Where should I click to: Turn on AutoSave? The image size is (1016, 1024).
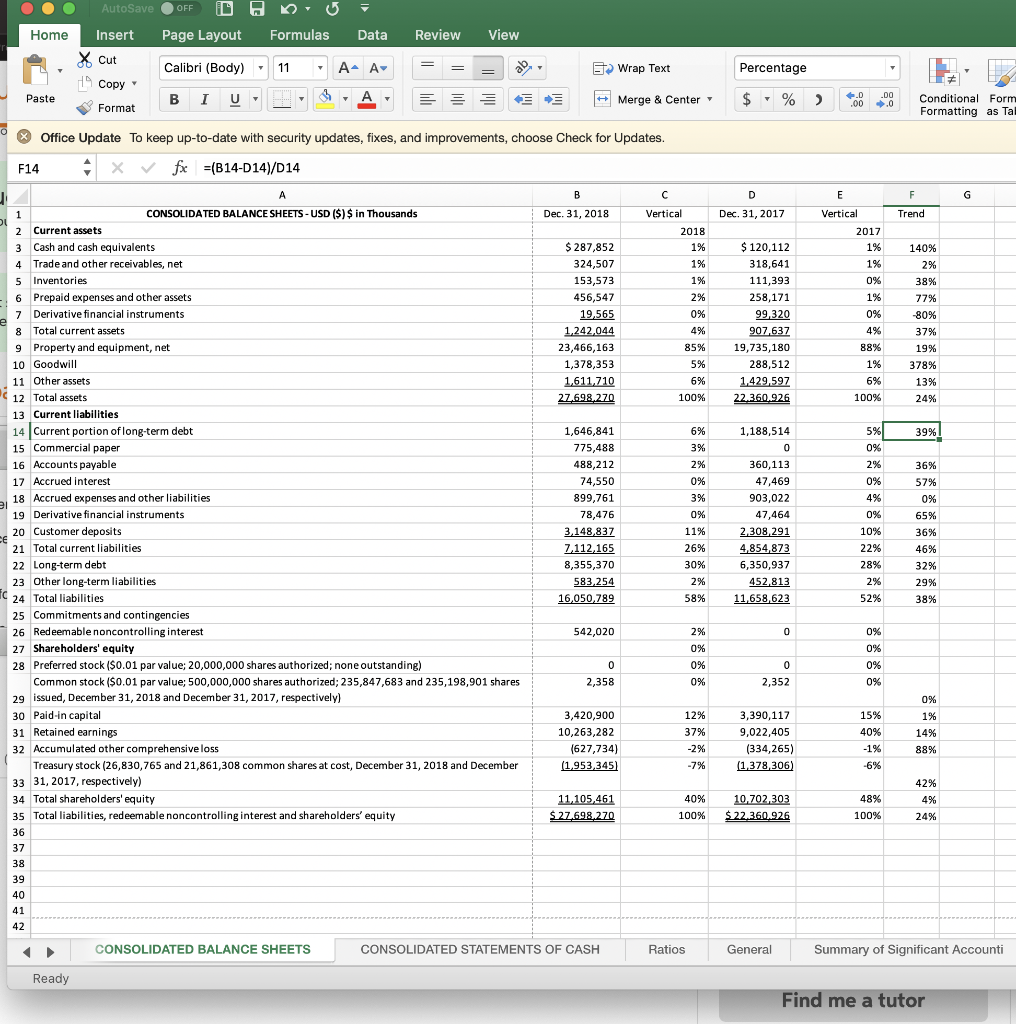click(x=179, y=8)
